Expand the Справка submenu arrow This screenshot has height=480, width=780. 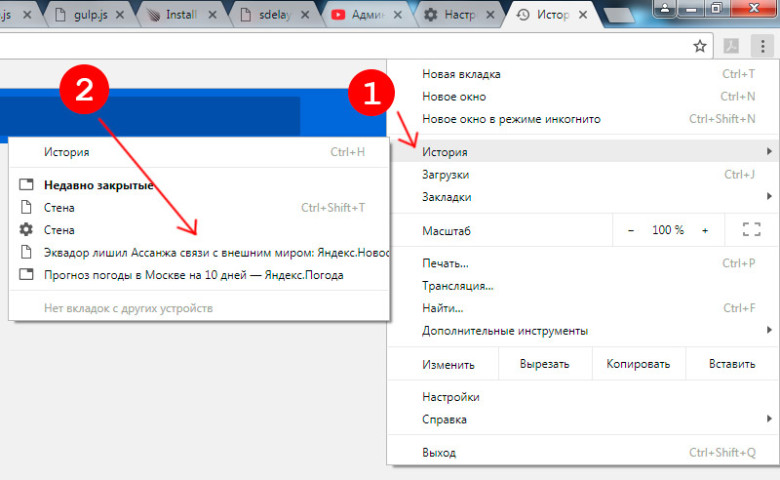click(769, 419)
